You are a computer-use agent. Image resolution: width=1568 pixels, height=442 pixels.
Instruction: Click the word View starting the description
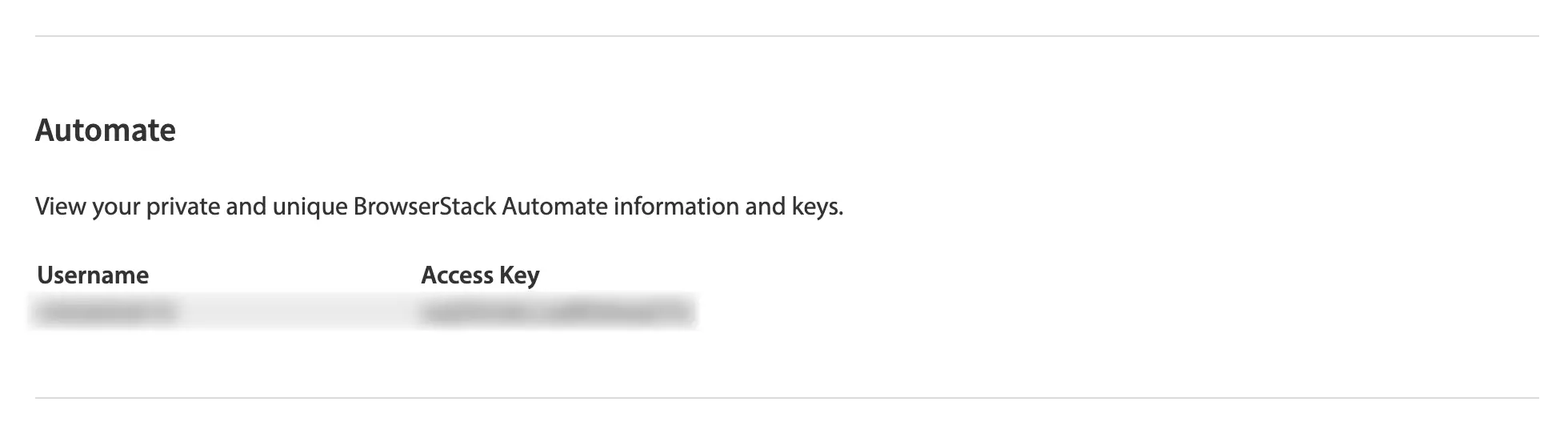pos(60,207)
